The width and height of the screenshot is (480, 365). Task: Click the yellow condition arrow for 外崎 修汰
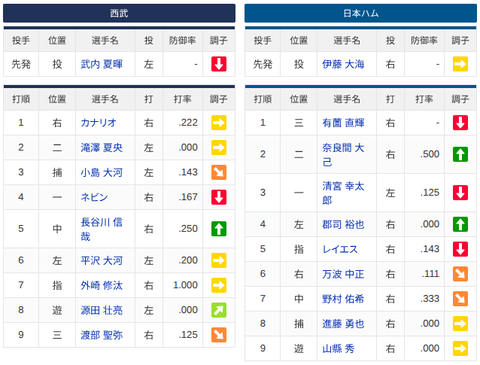[219, 285]
